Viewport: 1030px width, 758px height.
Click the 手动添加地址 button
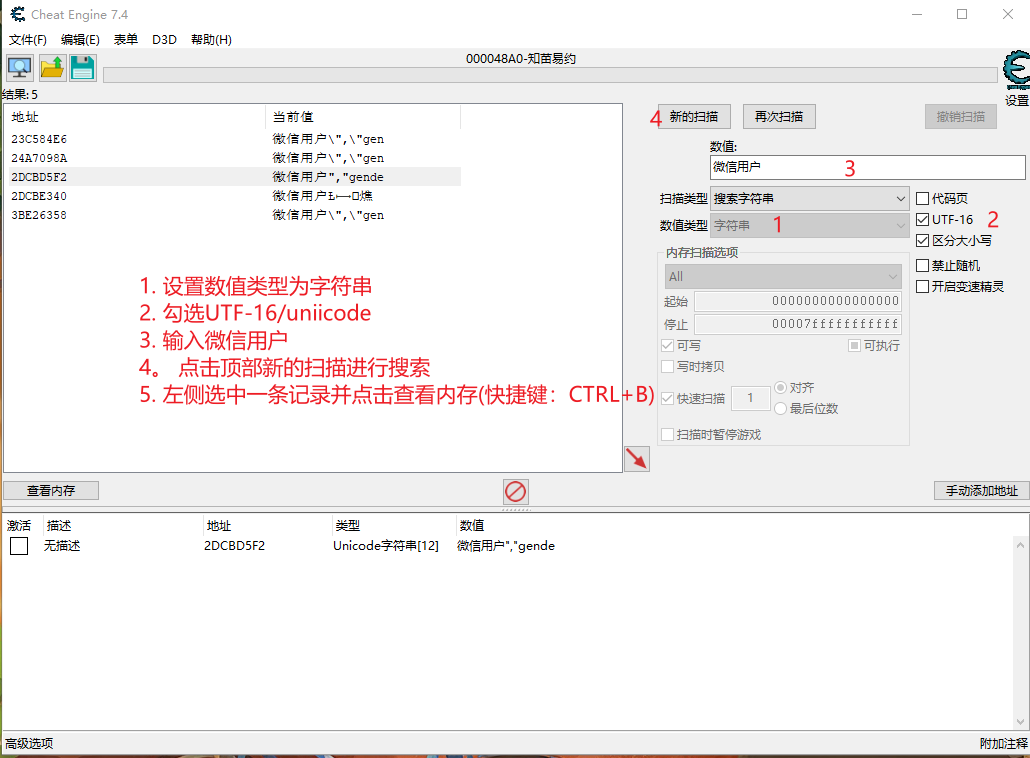point(981,491)
